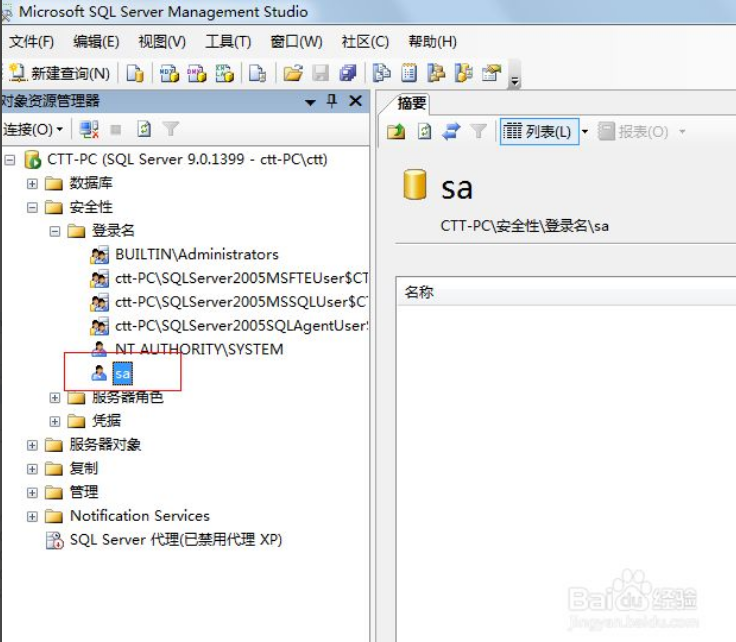This screenshot has height=642, width=736.
Task: Select the SQLServer2005MSFTEUser login
Action: (241, 279)
